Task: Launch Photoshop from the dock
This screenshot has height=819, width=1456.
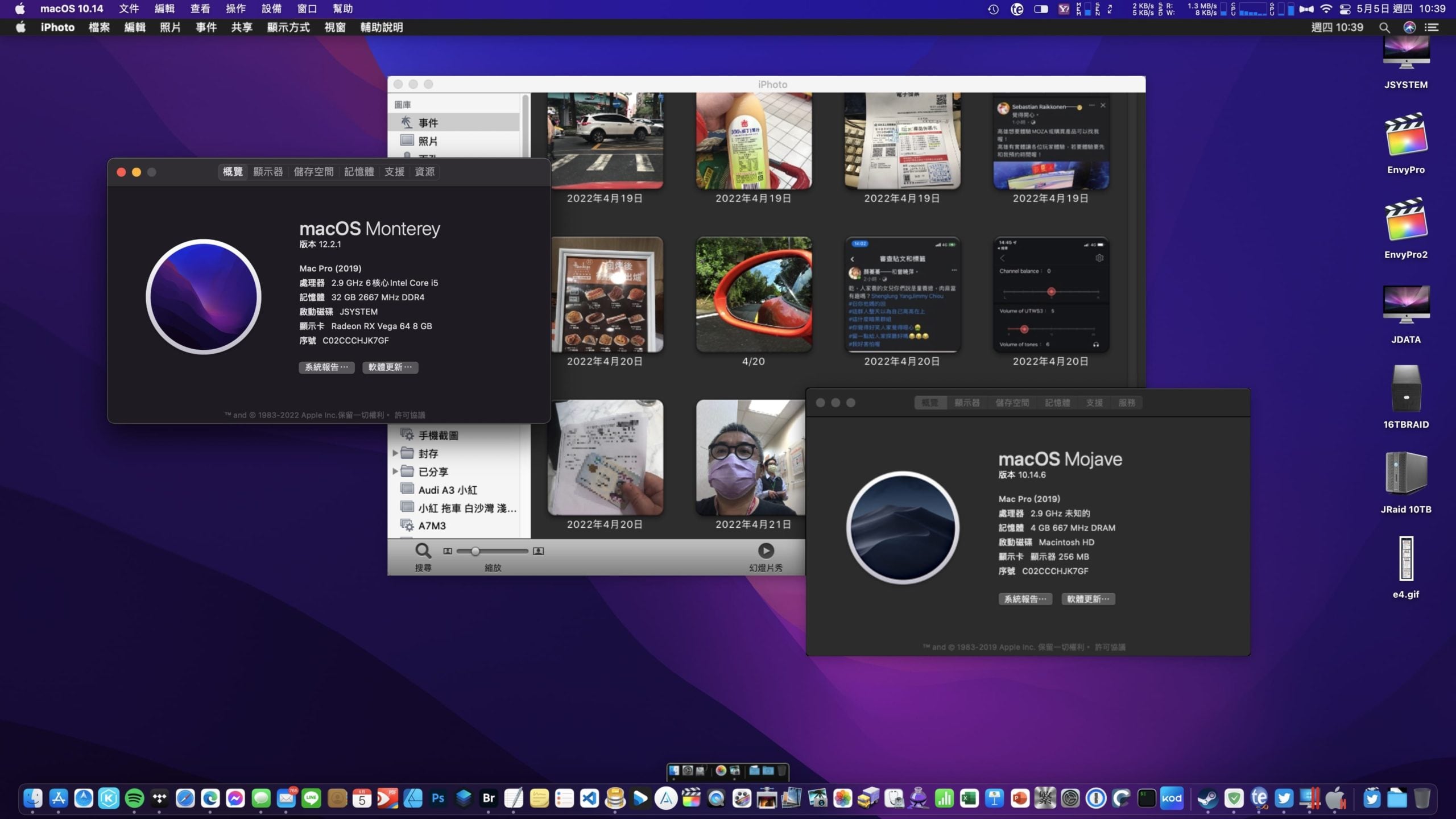Action: (438, 799)
